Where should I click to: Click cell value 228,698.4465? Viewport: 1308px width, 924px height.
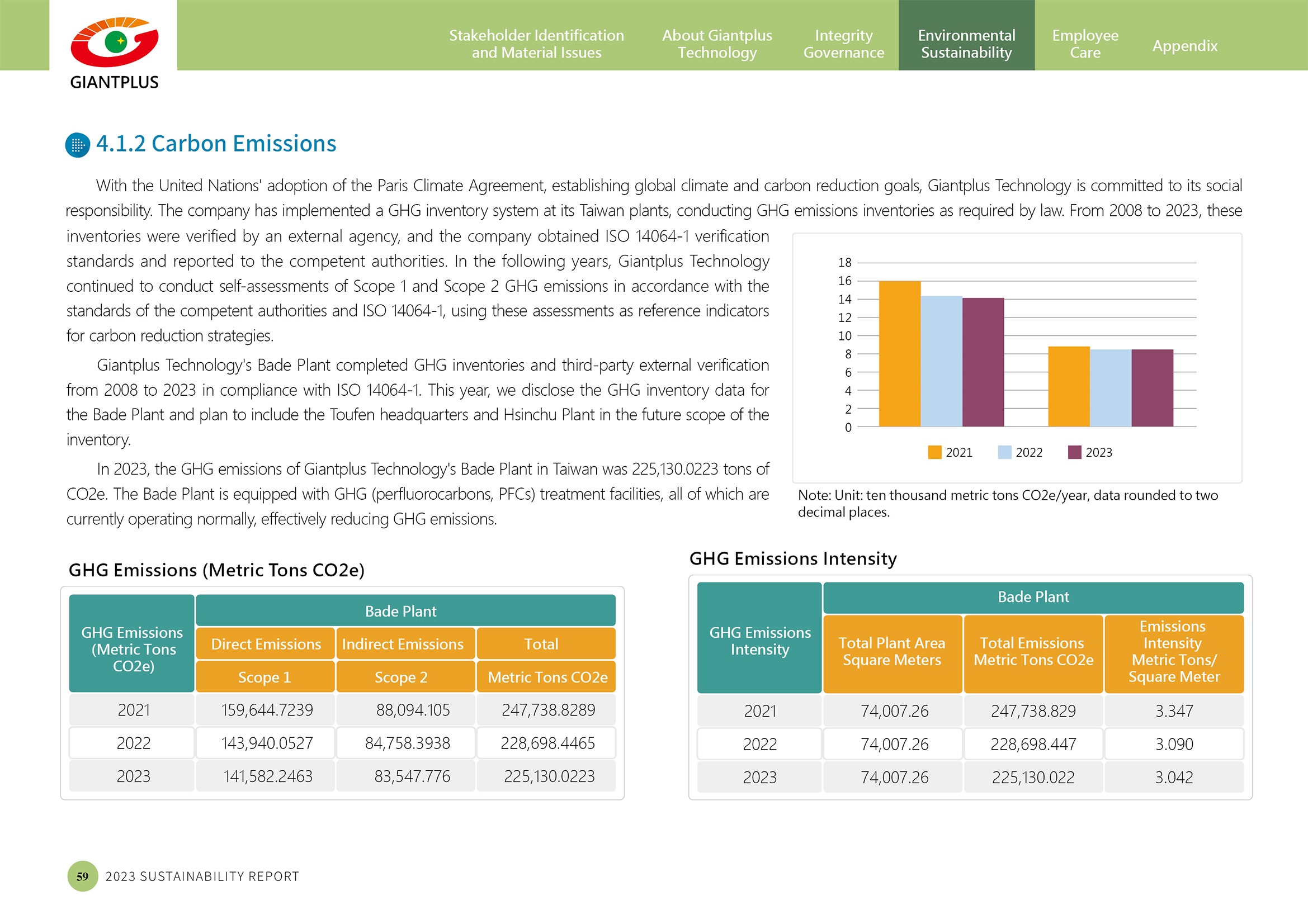tap(547, 743)
